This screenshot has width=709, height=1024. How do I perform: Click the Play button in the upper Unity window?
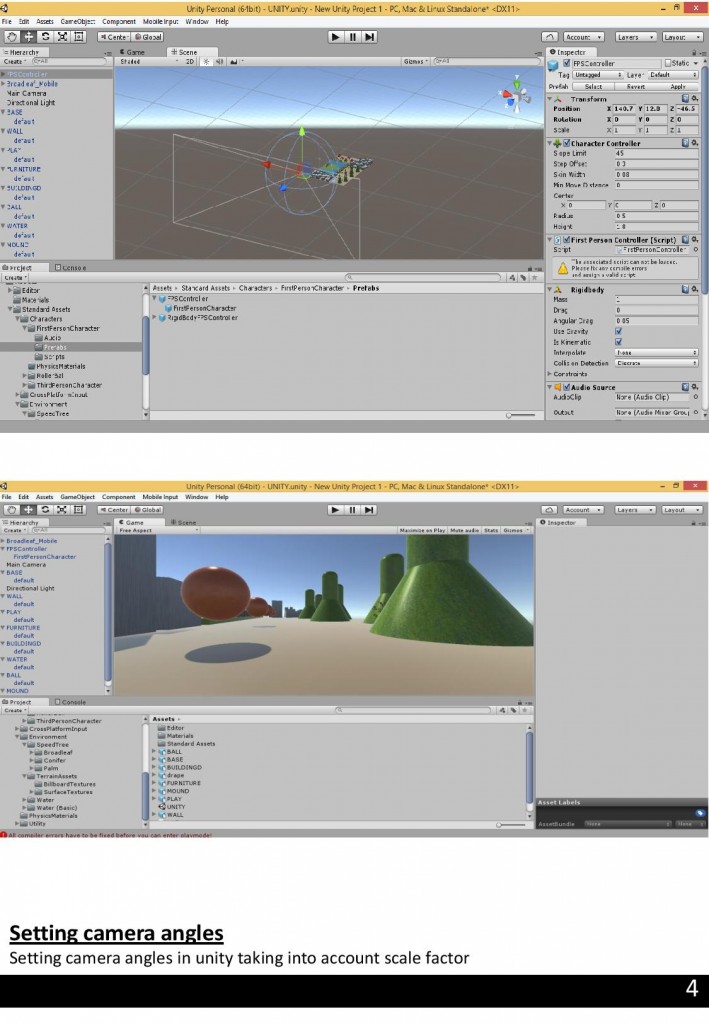pos(335,37)
